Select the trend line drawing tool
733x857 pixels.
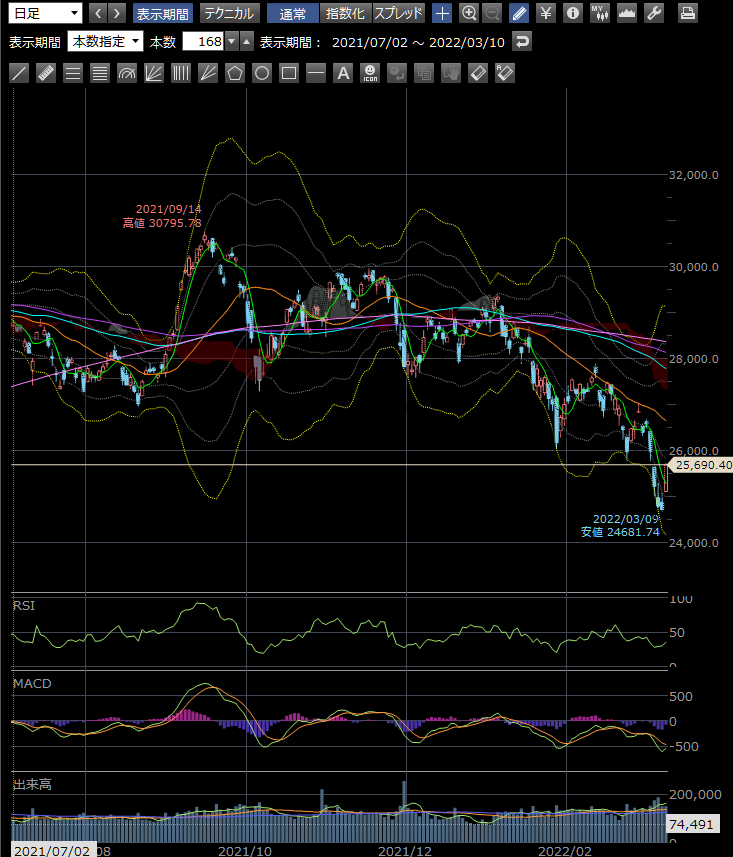(x=19, y=73)
